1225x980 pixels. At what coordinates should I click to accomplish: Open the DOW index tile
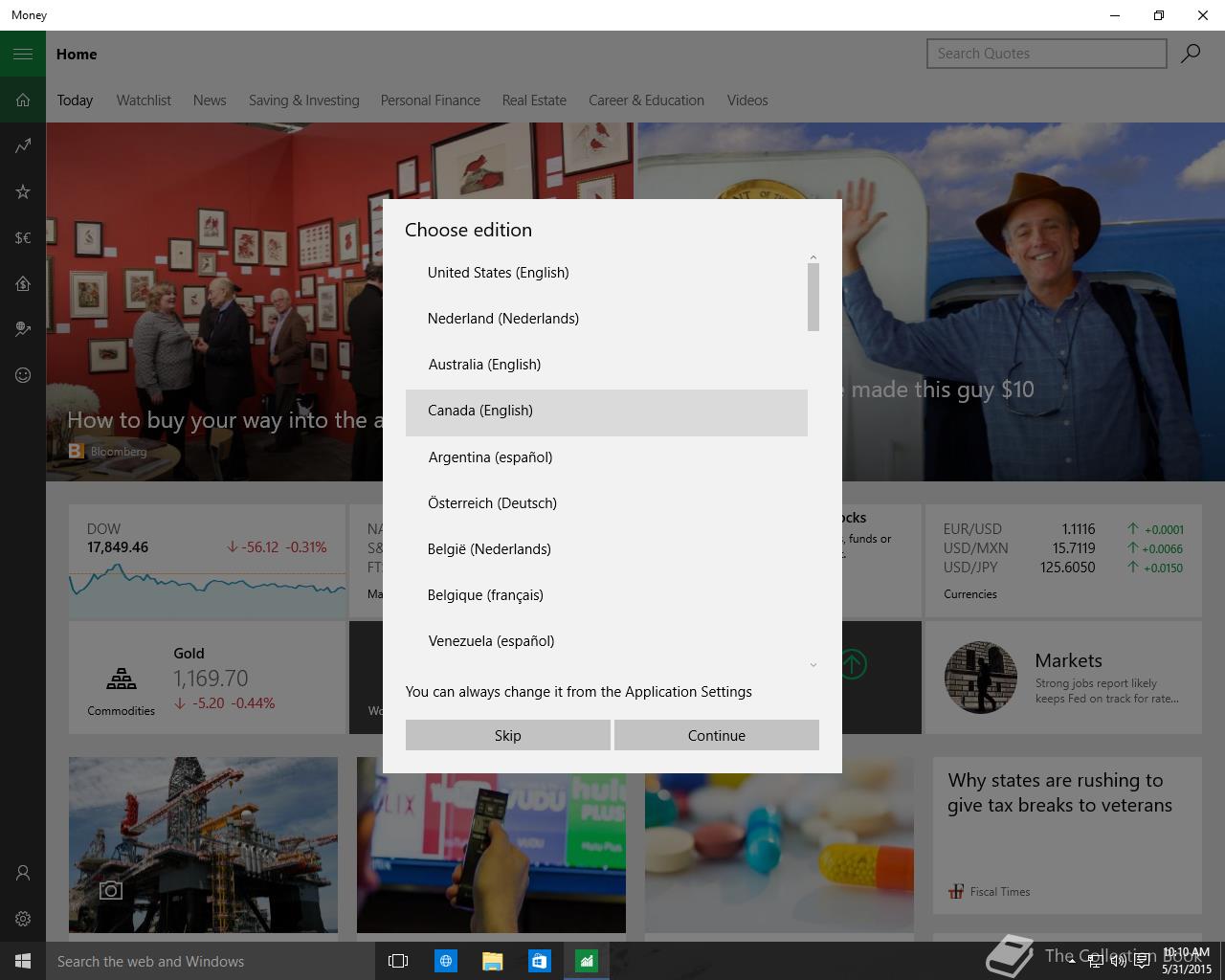click(207, 561)
